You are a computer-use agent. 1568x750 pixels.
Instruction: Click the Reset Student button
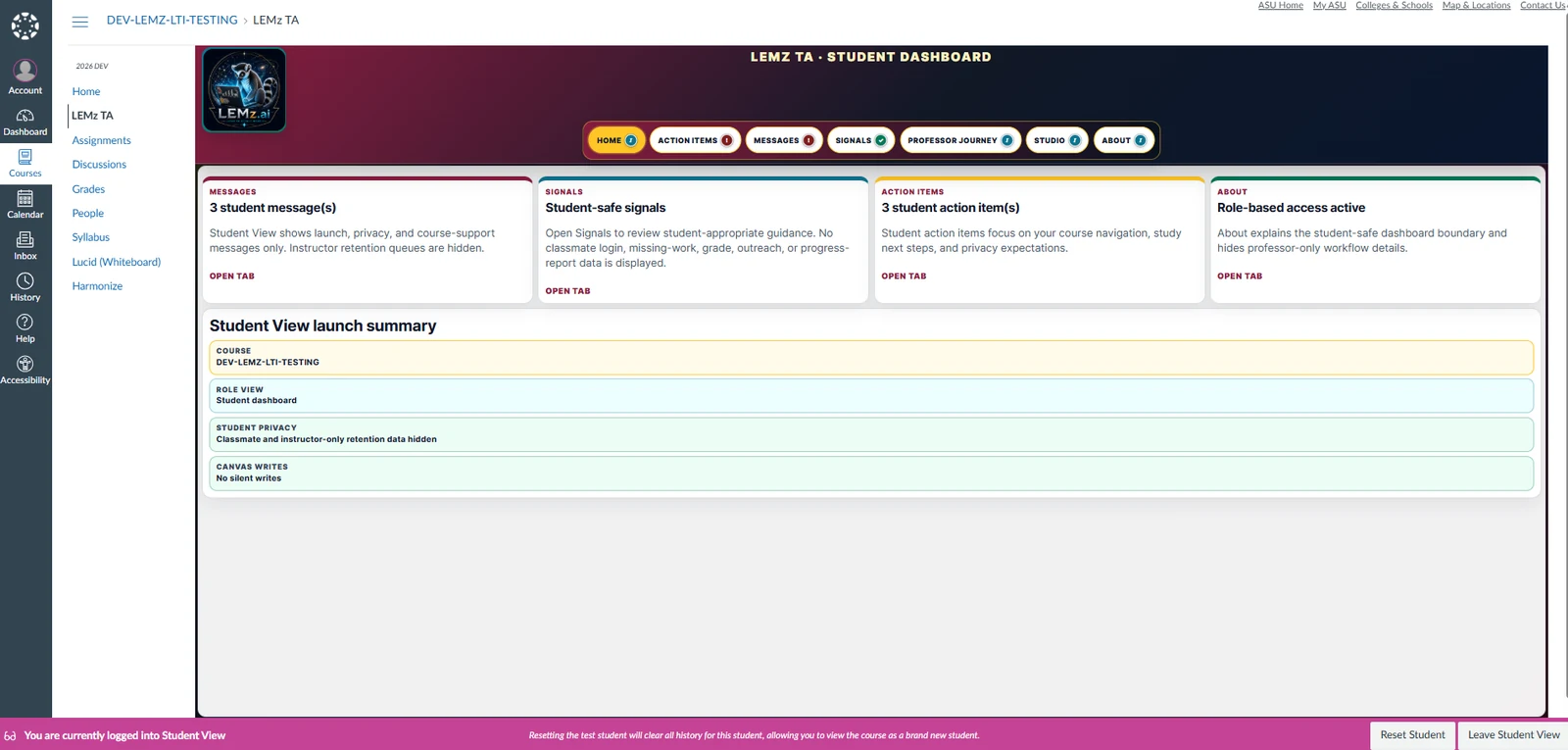(x=1412, y=735)
